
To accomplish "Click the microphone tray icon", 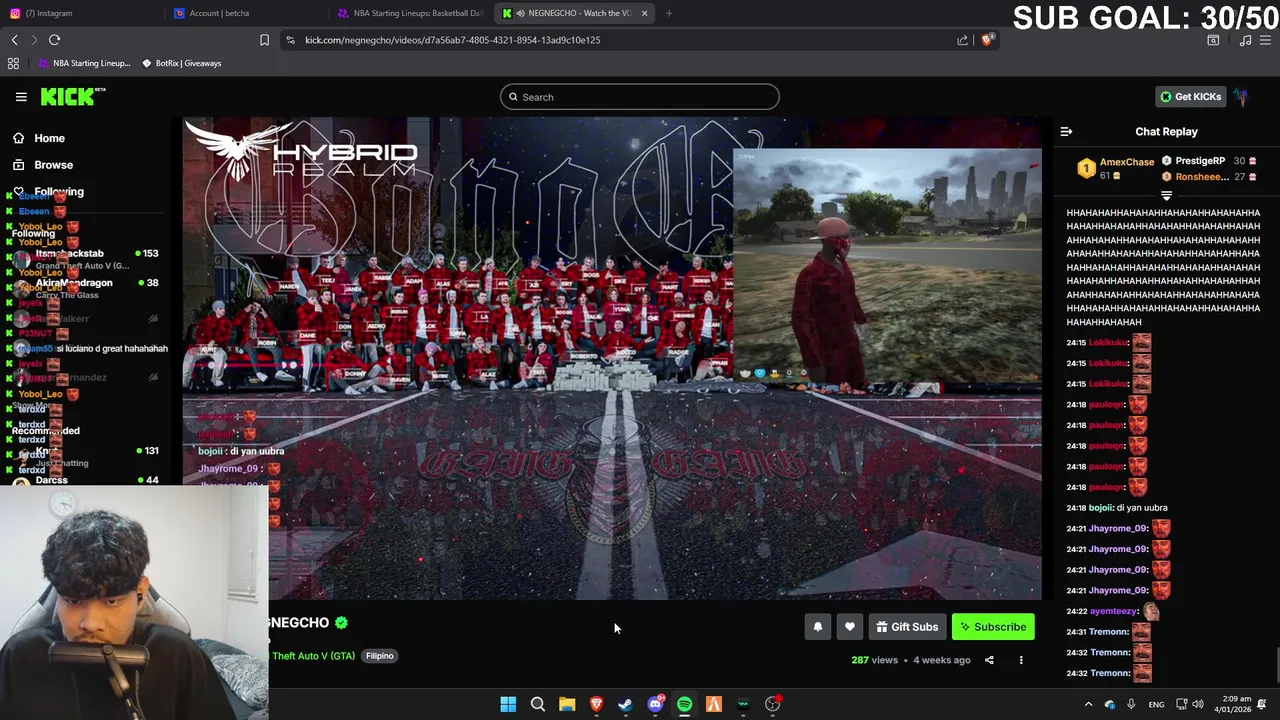I will 1131,705.
